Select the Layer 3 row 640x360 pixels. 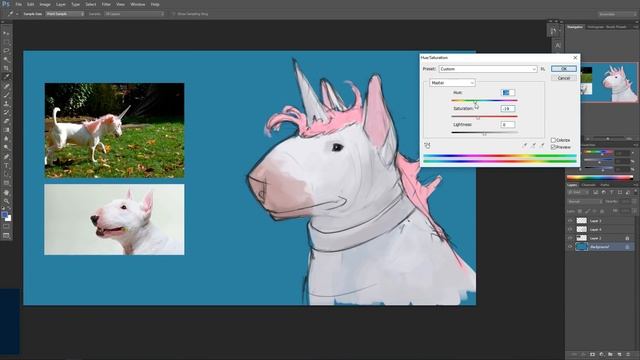coord(600,220)
